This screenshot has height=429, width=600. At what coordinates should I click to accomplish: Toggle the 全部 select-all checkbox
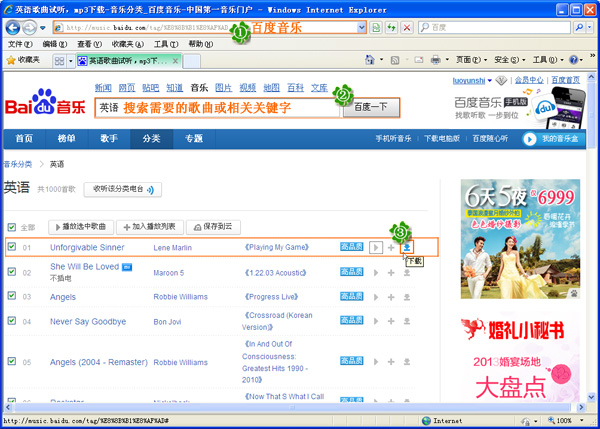click(11, 227)
